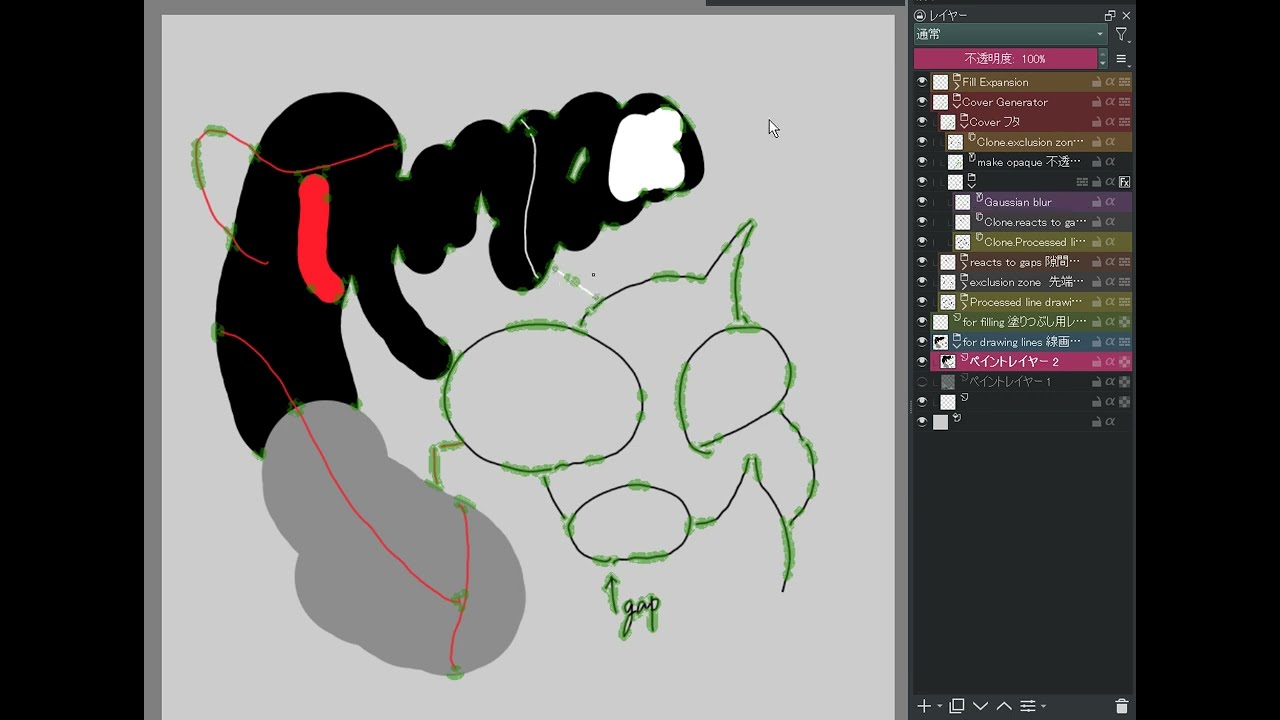Duplicate the selected layer with the copy icon
The image size is (1280, 720).
[957, 706]
